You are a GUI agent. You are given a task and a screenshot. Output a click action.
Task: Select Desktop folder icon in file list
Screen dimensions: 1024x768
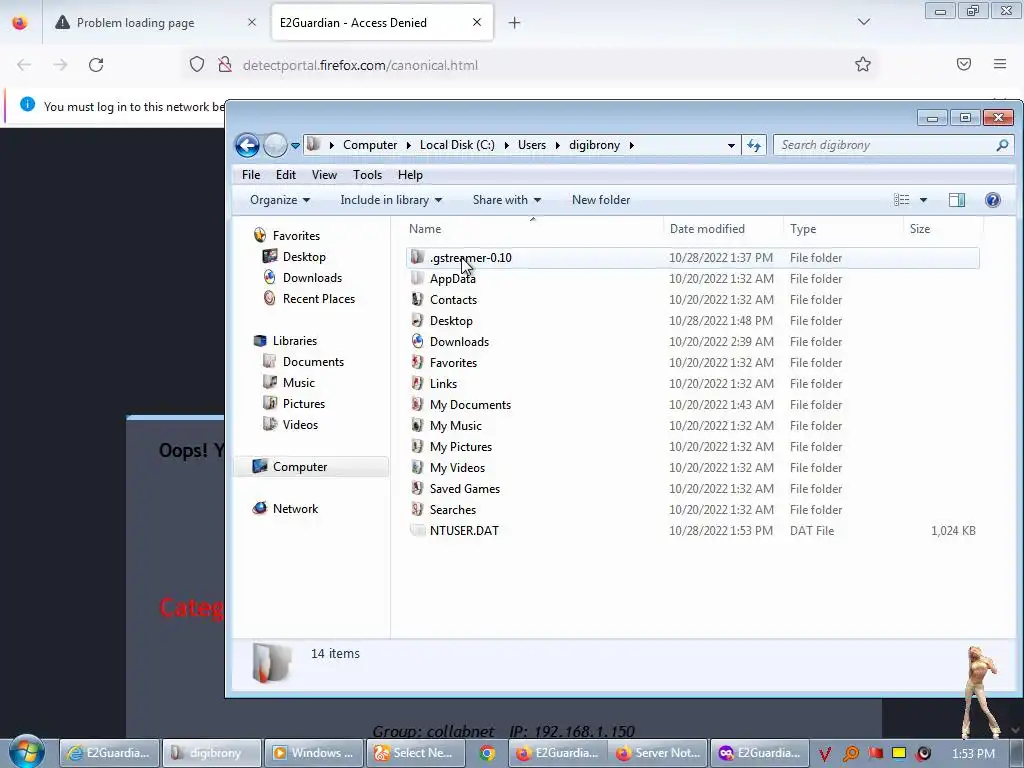pos(417,320)
